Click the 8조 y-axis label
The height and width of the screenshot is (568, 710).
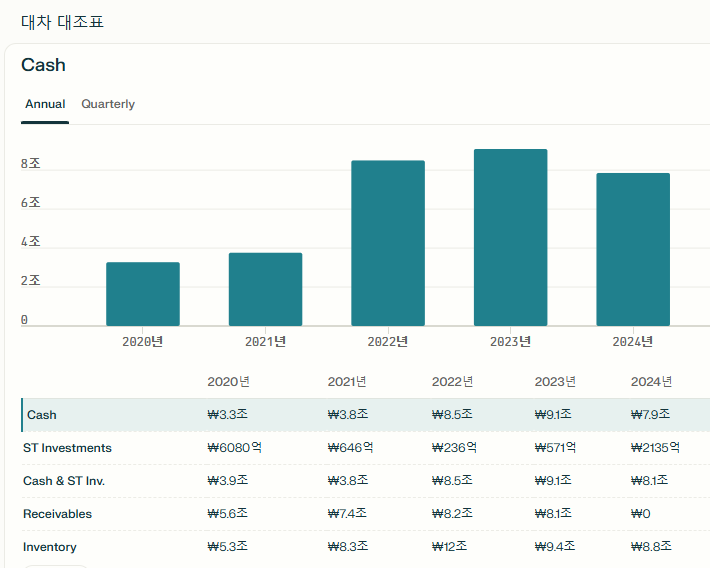click(x=30, y=164)
